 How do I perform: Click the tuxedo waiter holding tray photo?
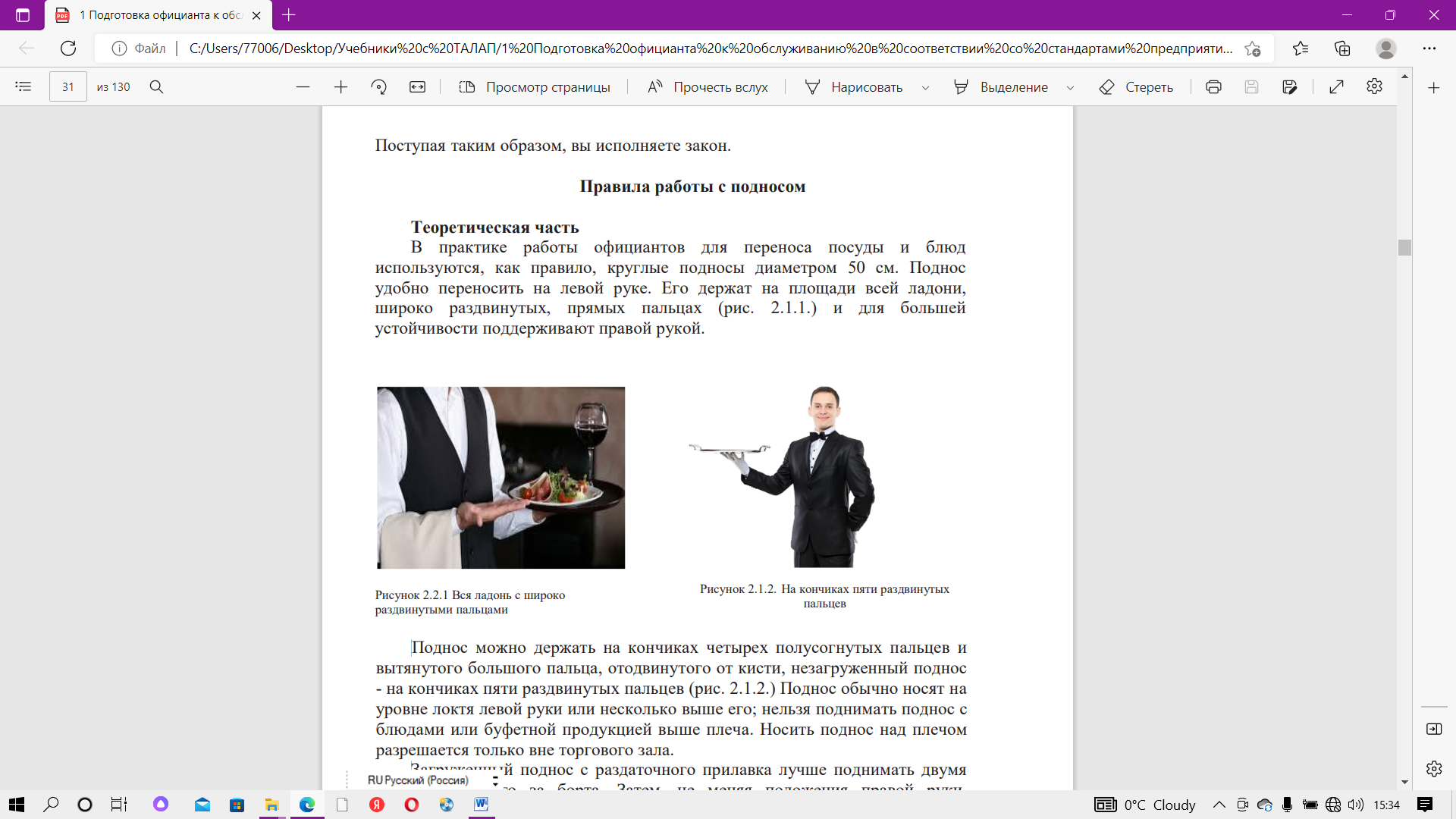click(x=783, y=475)
